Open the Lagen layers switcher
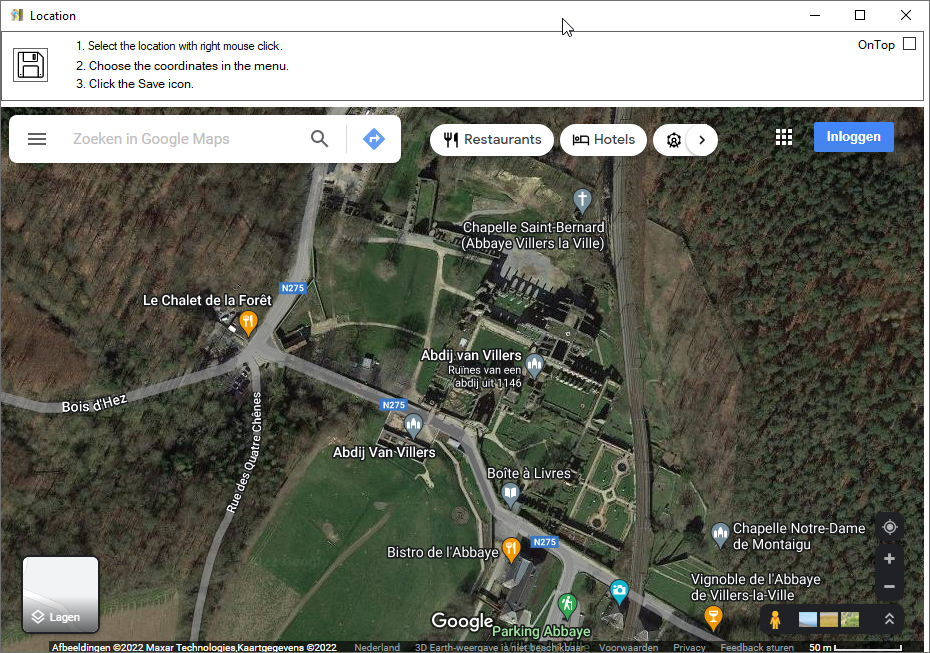Image resolution: width=930 pixels, height=653 pixels. coord(60,594)
